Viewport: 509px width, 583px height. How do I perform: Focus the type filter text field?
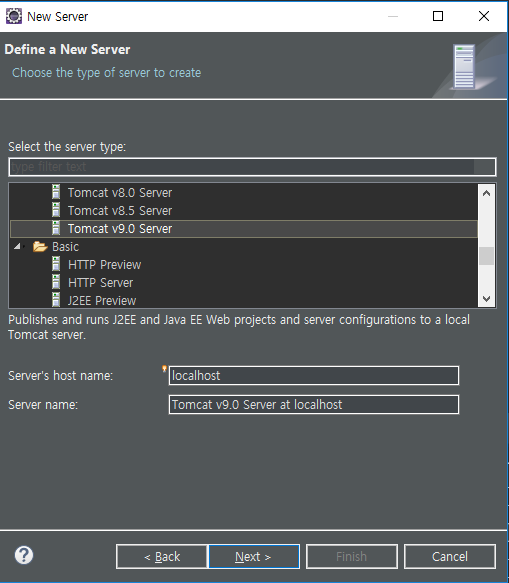pos(252,167)
